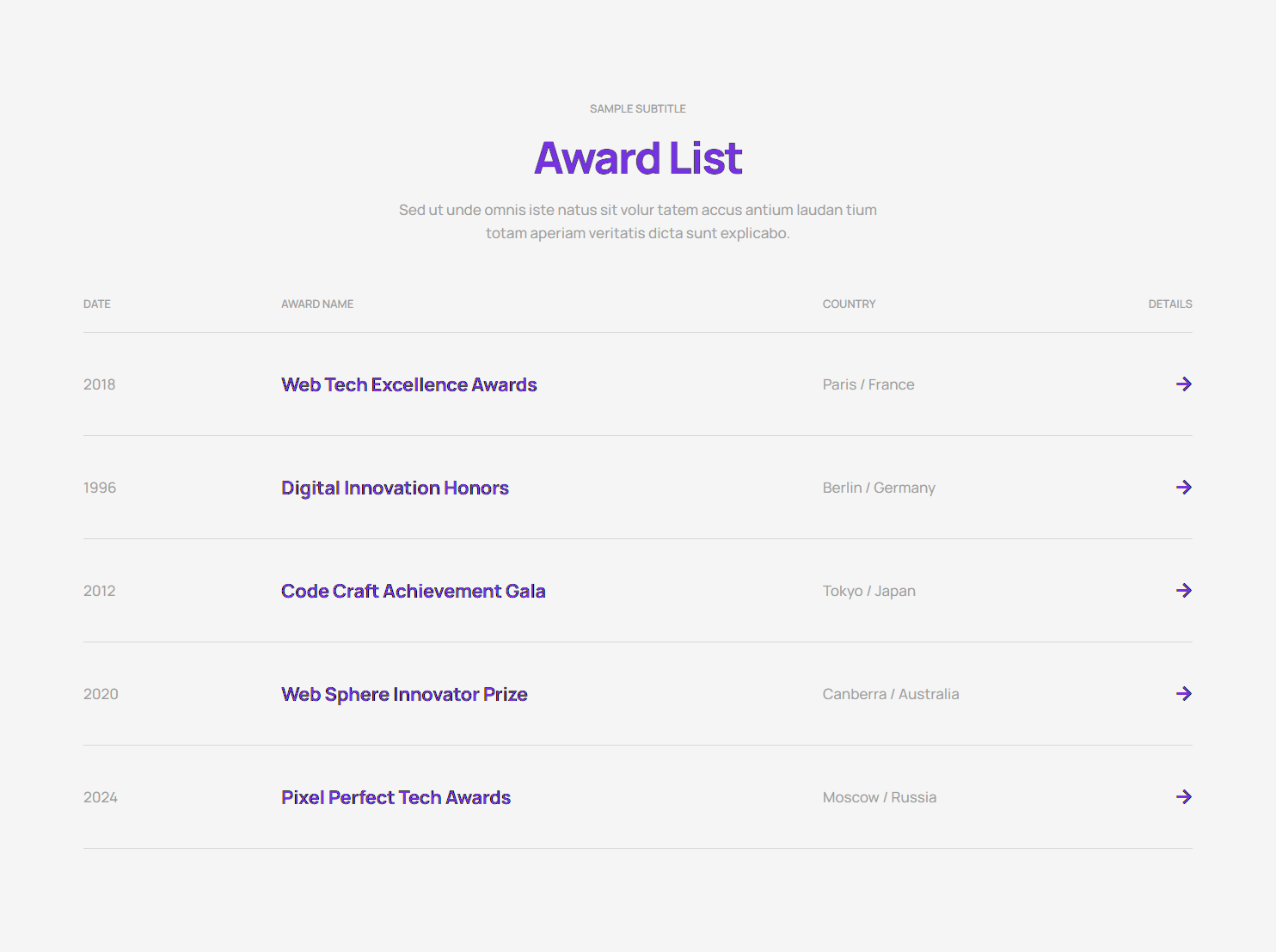
Task: Click the Paris / France location
Action: tap(868, 384)
